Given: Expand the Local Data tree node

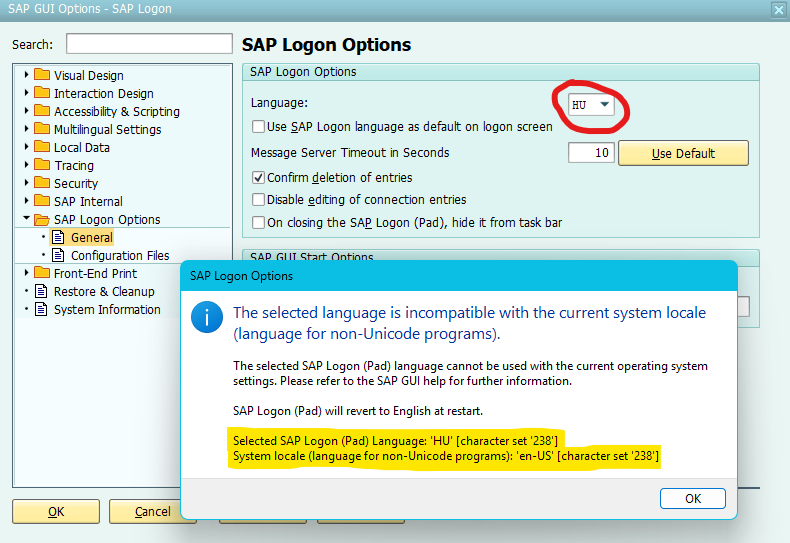Looking at the screenshot, I should pos(26,147).
